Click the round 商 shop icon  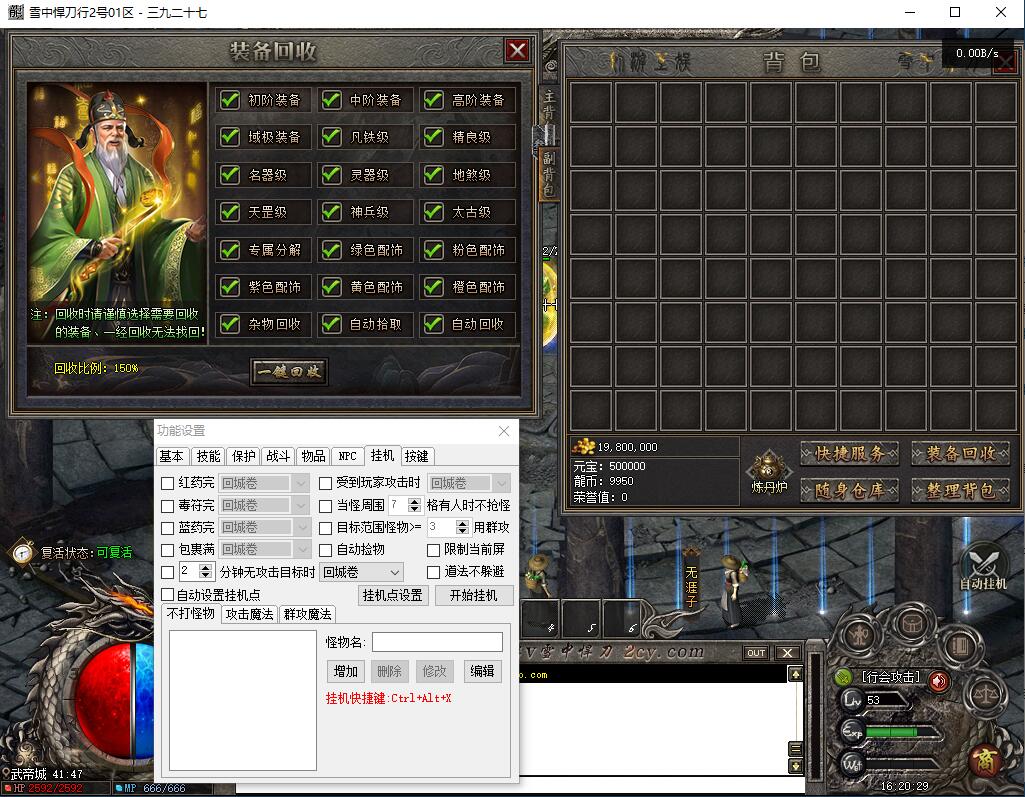(x=986, y=760)
